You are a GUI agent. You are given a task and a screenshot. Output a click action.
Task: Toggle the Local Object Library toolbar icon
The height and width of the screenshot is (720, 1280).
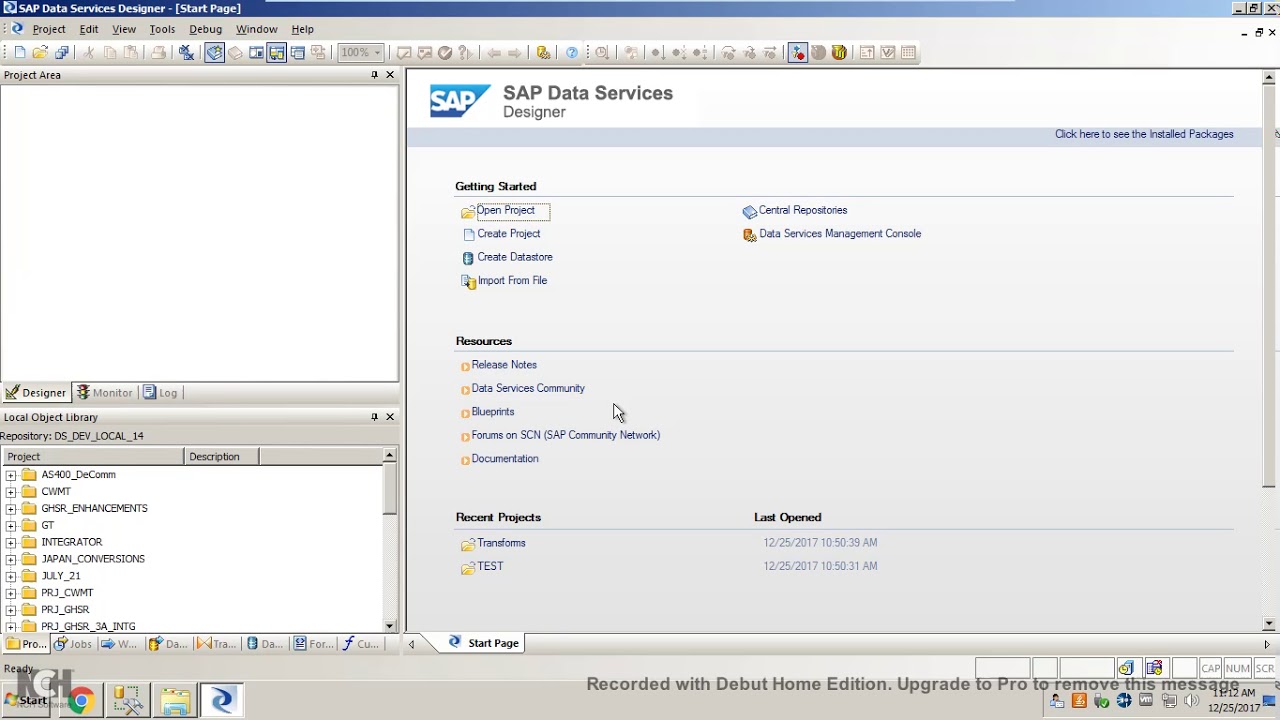pyautogui.click(x=214, y=53)
